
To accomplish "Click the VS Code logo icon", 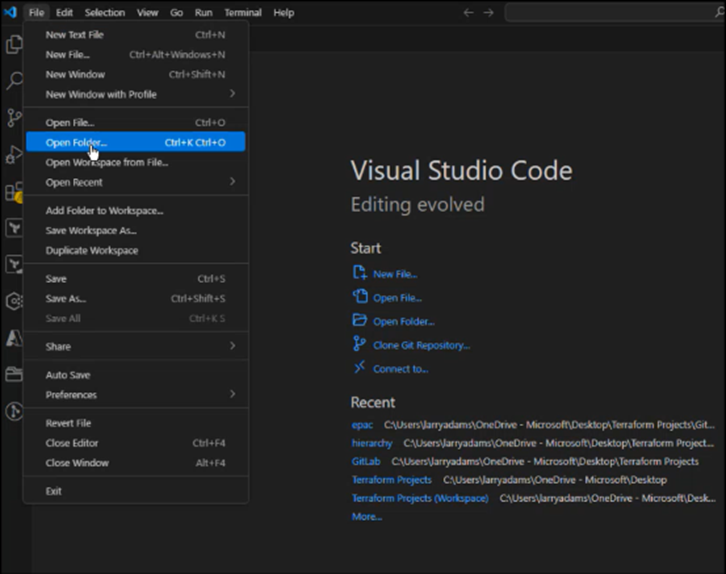I will click(10, 12).
